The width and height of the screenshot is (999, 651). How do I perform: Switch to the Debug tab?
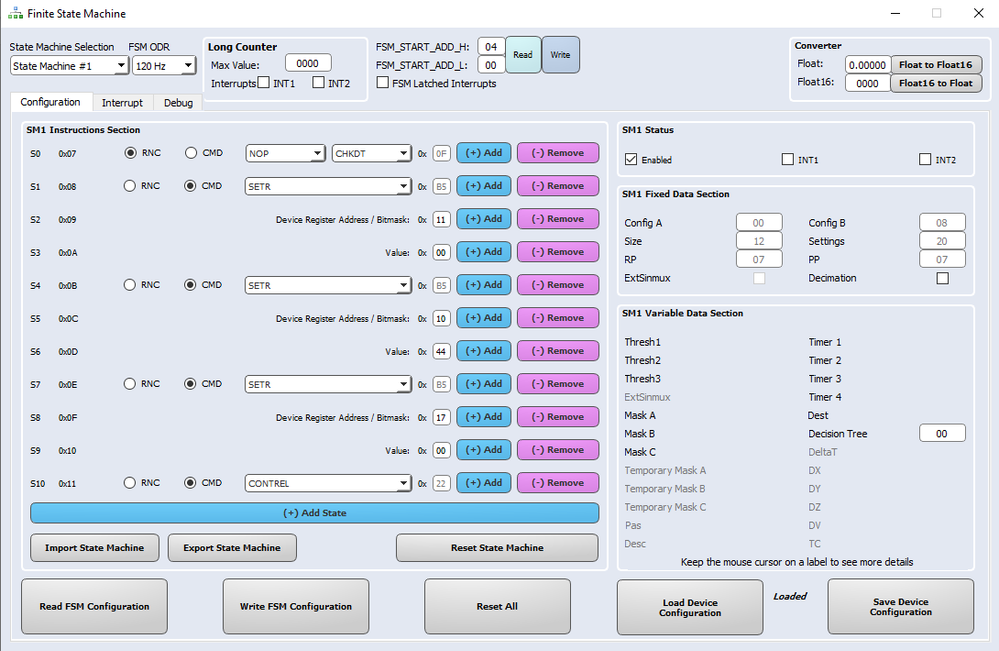click(x=178, y=103)
